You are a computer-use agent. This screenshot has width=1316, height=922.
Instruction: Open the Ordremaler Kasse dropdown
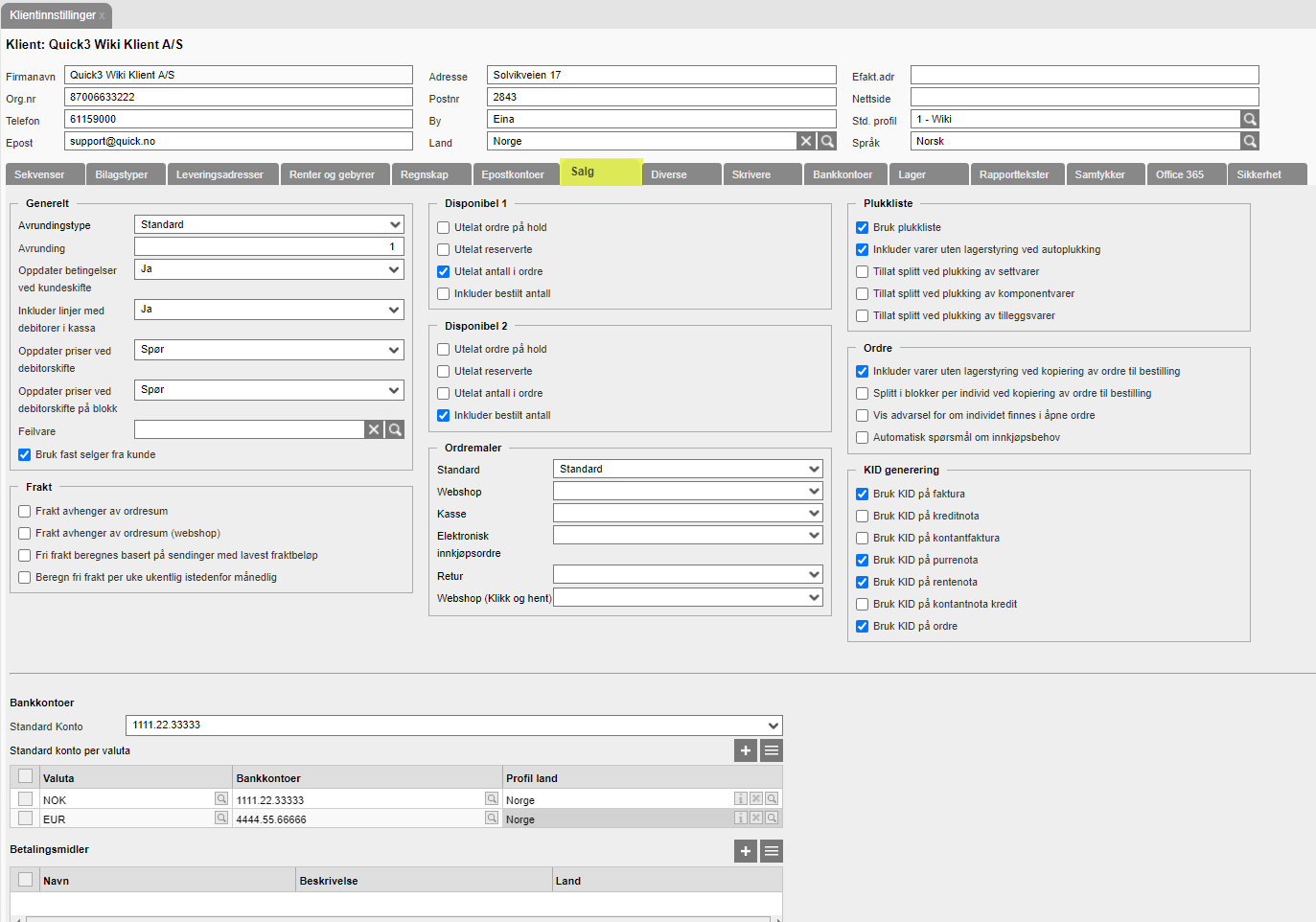(x=688, y=513)
